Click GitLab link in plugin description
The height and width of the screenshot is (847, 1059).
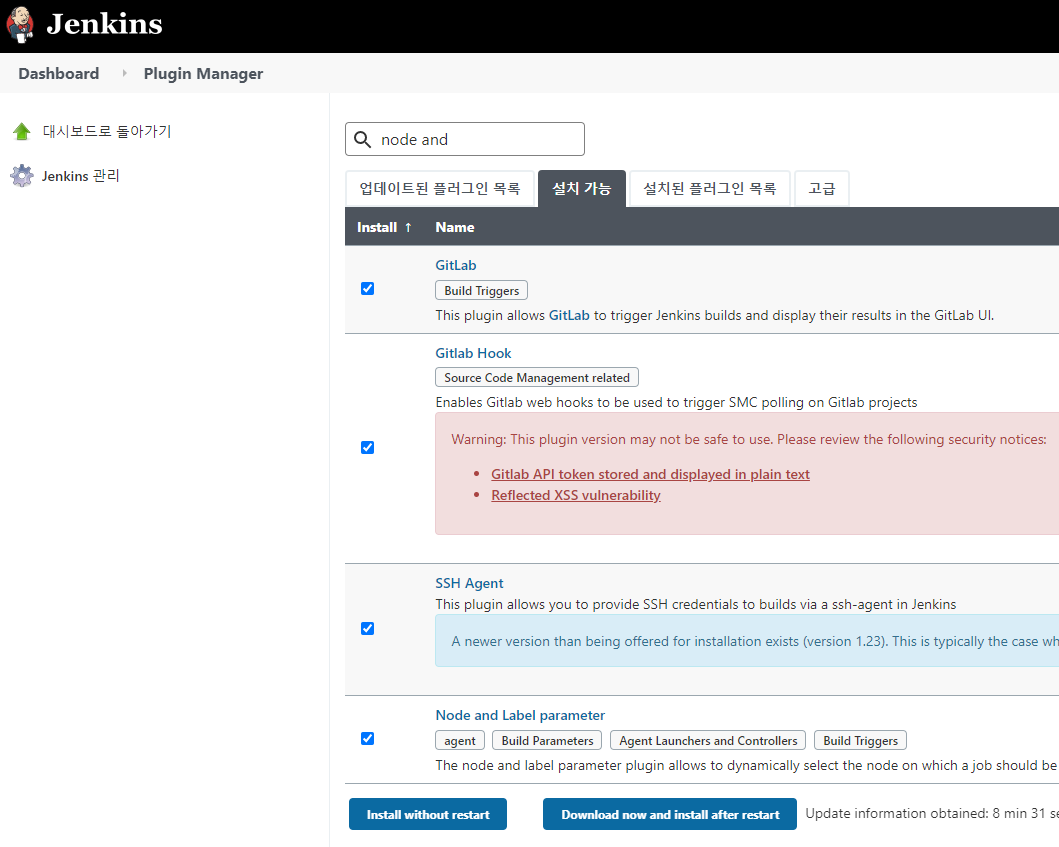point(569,315)
